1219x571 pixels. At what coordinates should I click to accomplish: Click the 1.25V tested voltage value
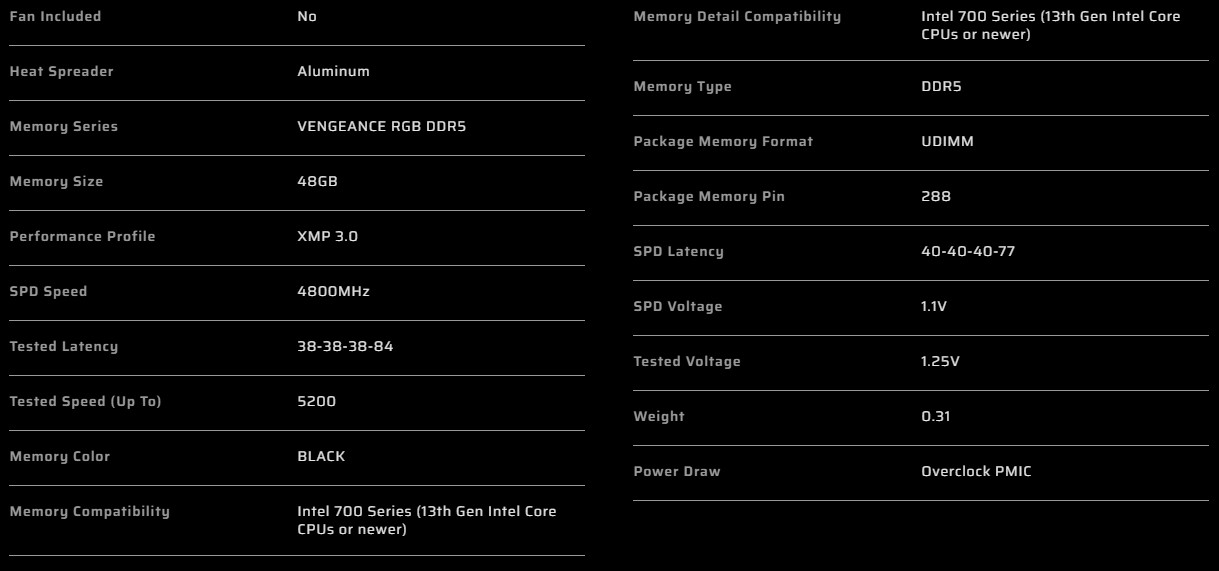(940, 362)
